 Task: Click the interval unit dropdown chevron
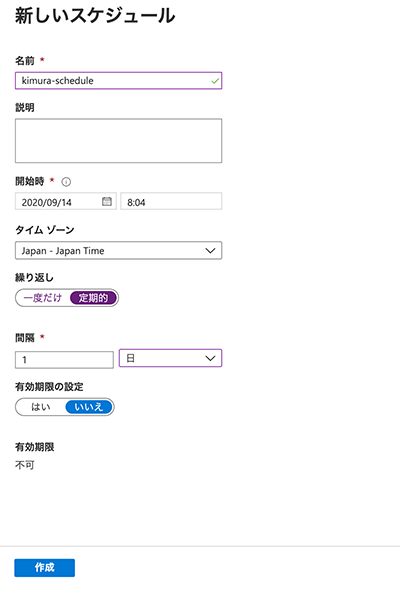pos(210,358)
